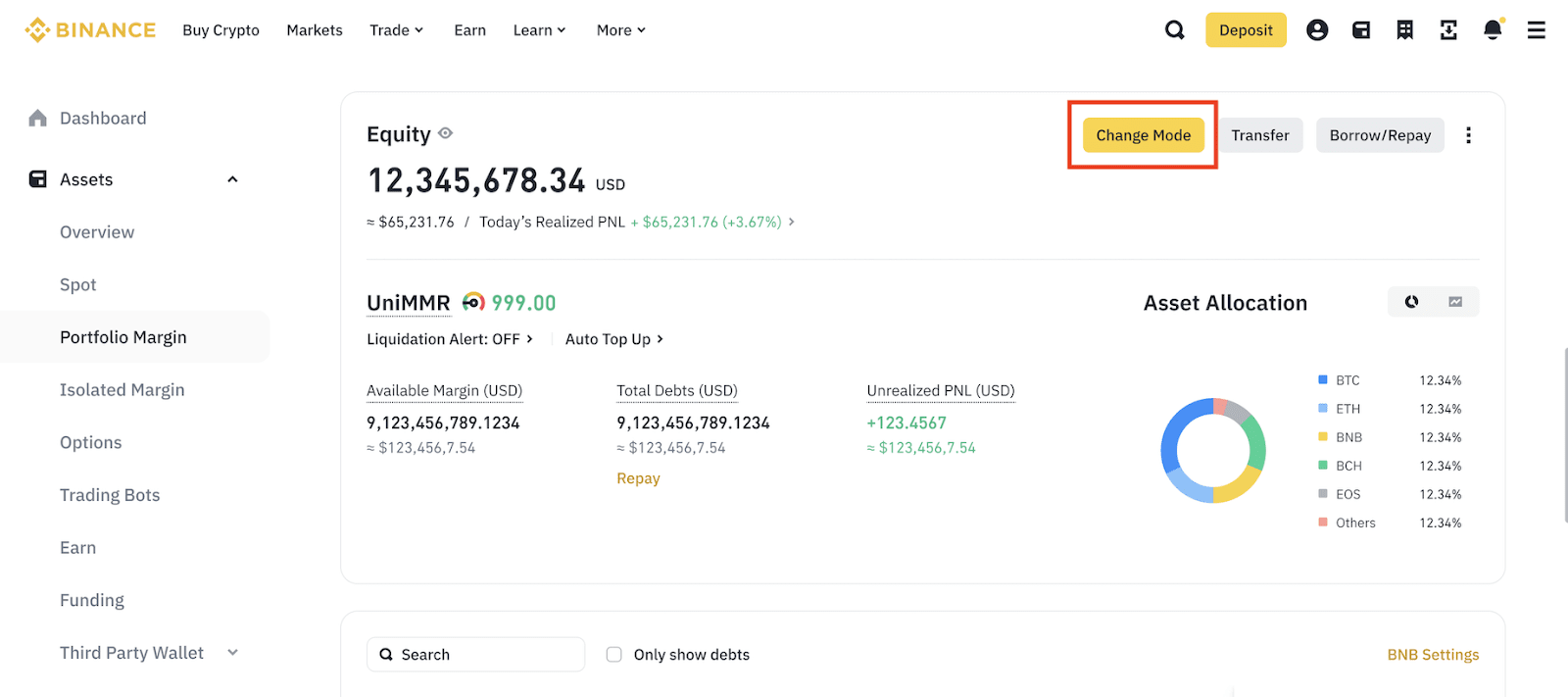Click the UniMMR label
The width and height of the screenshot is (1568, 697).
coord(409,303)
